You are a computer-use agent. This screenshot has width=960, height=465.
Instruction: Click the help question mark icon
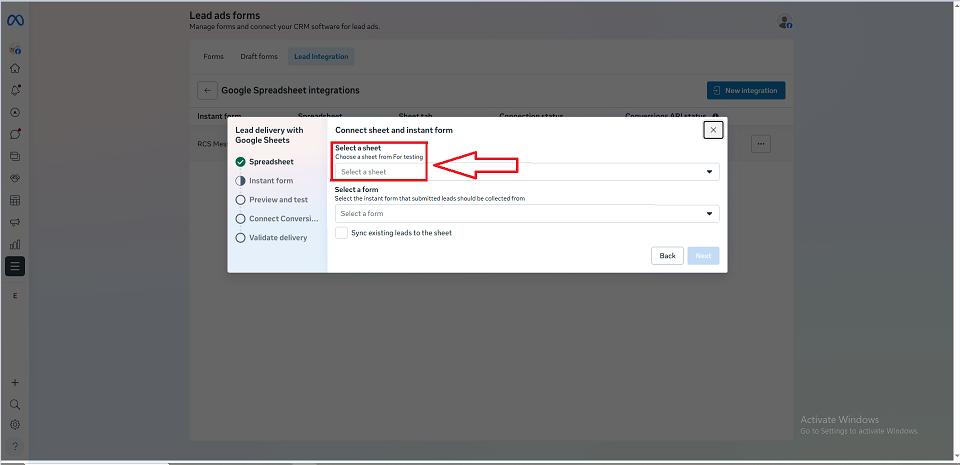click(15, 445)
